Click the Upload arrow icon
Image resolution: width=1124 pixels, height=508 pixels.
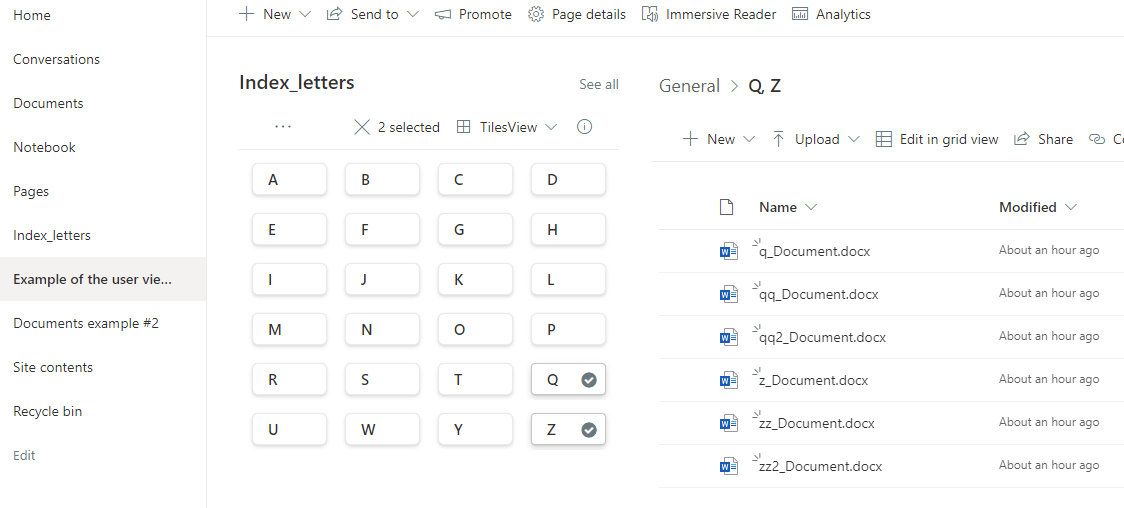pos(778,139)
